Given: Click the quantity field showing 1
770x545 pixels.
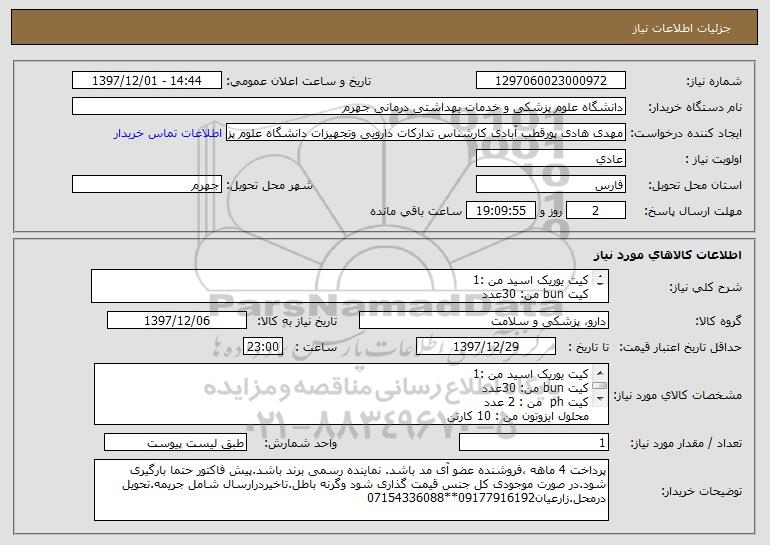Looking at the screenshot, I should pyautogui.click(x=534, y=442).
